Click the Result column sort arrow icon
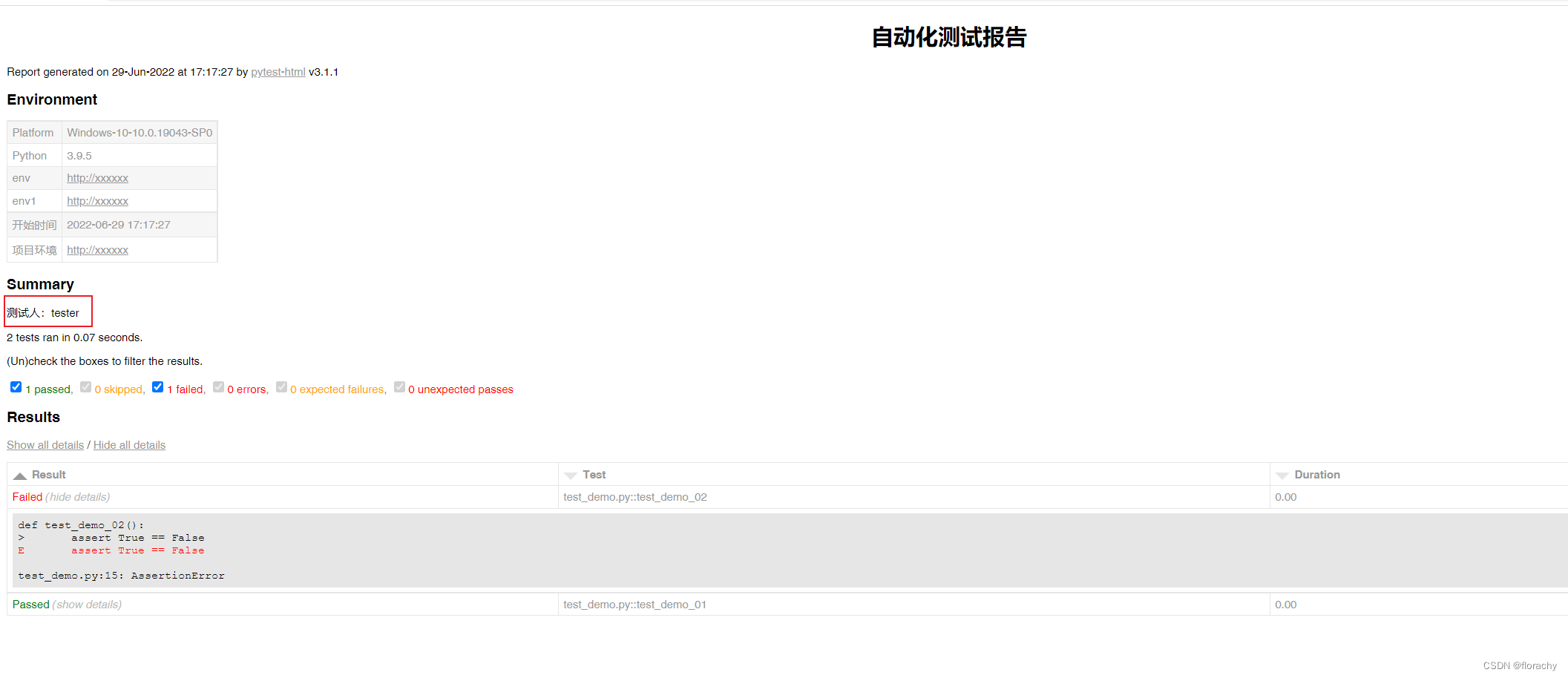The height and width of the screenshot is (678, 1568). pos(20,475)
